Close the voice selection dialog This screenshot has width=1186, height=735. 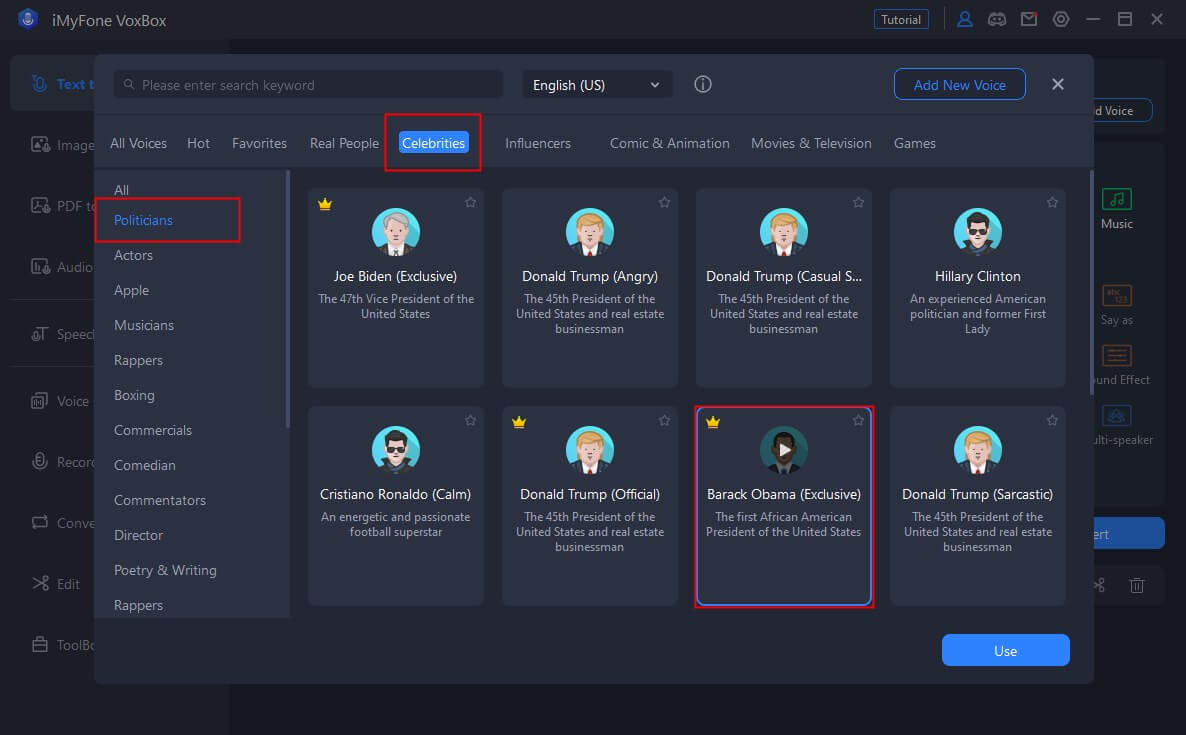1057,84
